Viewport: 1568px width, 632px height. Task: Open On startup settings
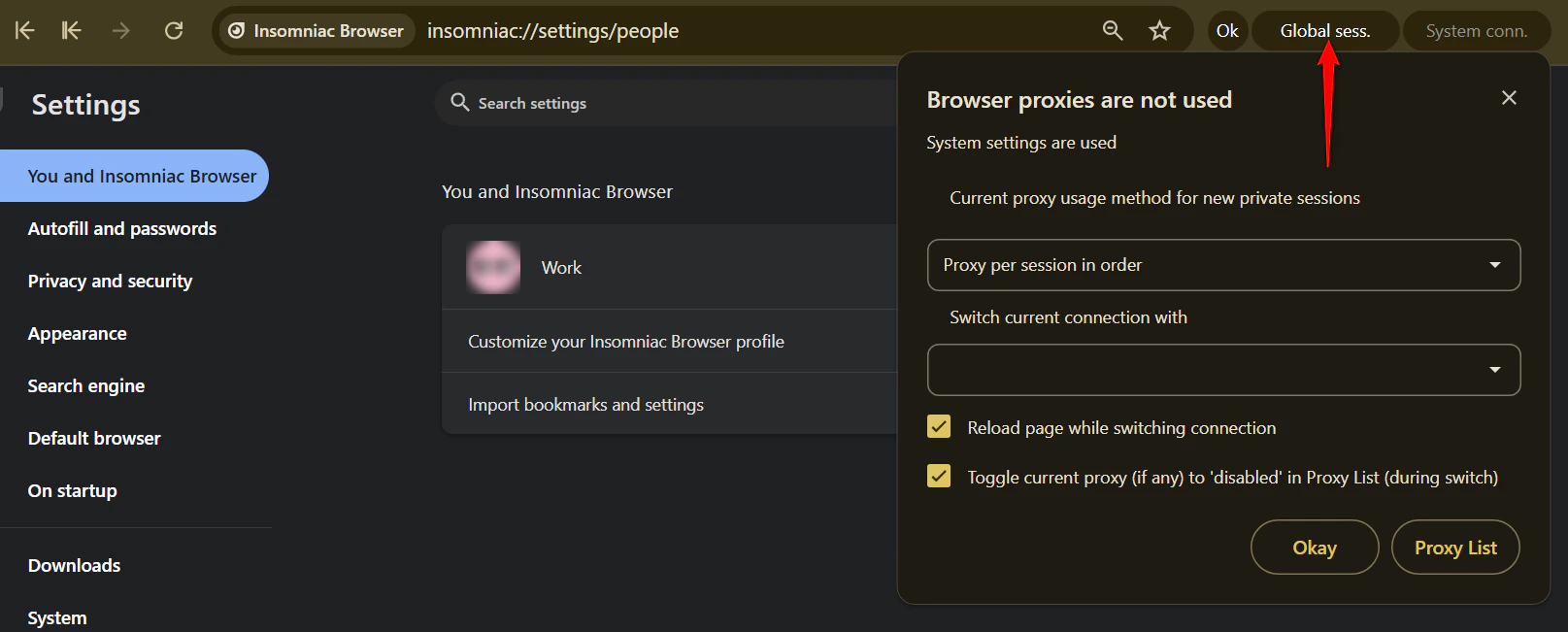(x=73, y=490)
